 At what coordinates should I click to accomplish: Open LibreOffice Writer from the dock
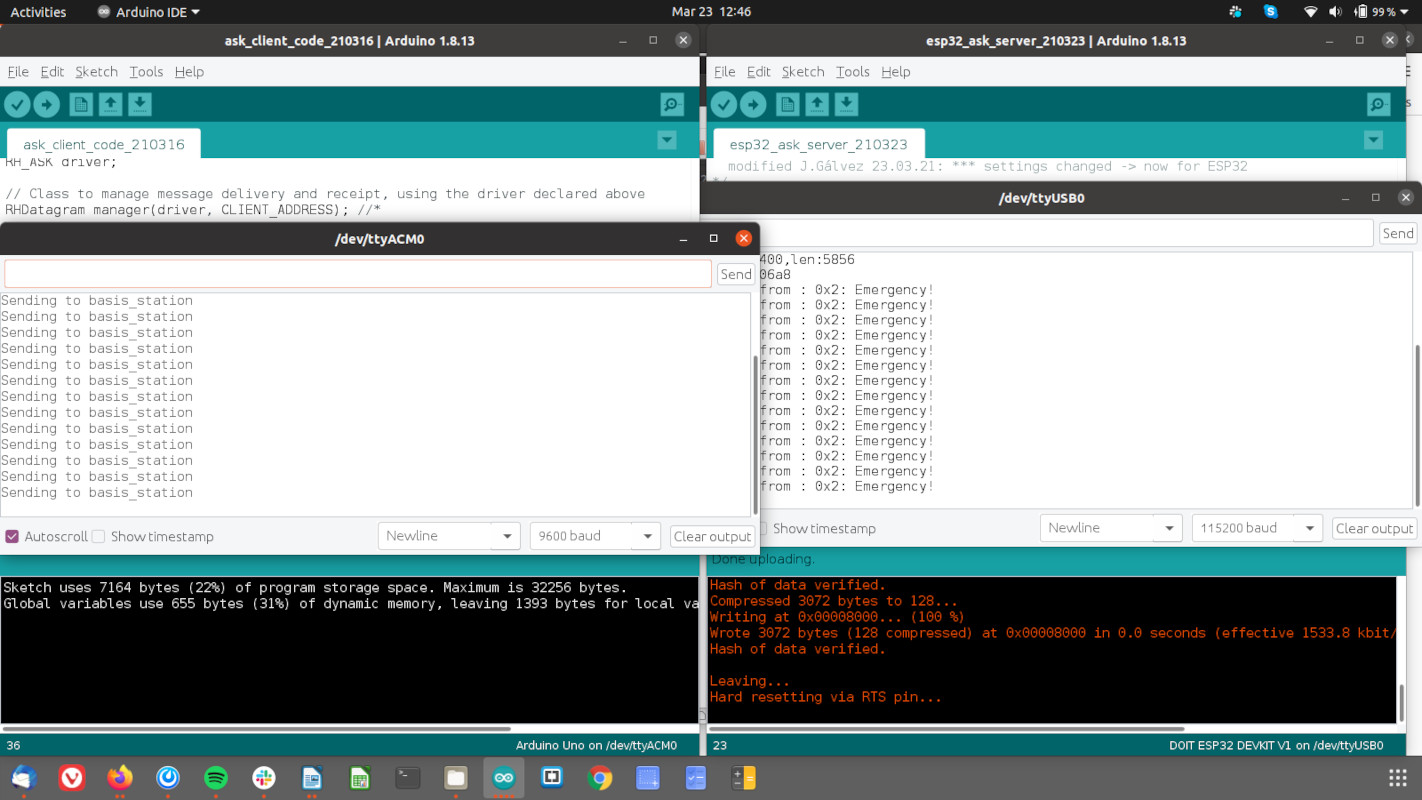tap(312, 777)
